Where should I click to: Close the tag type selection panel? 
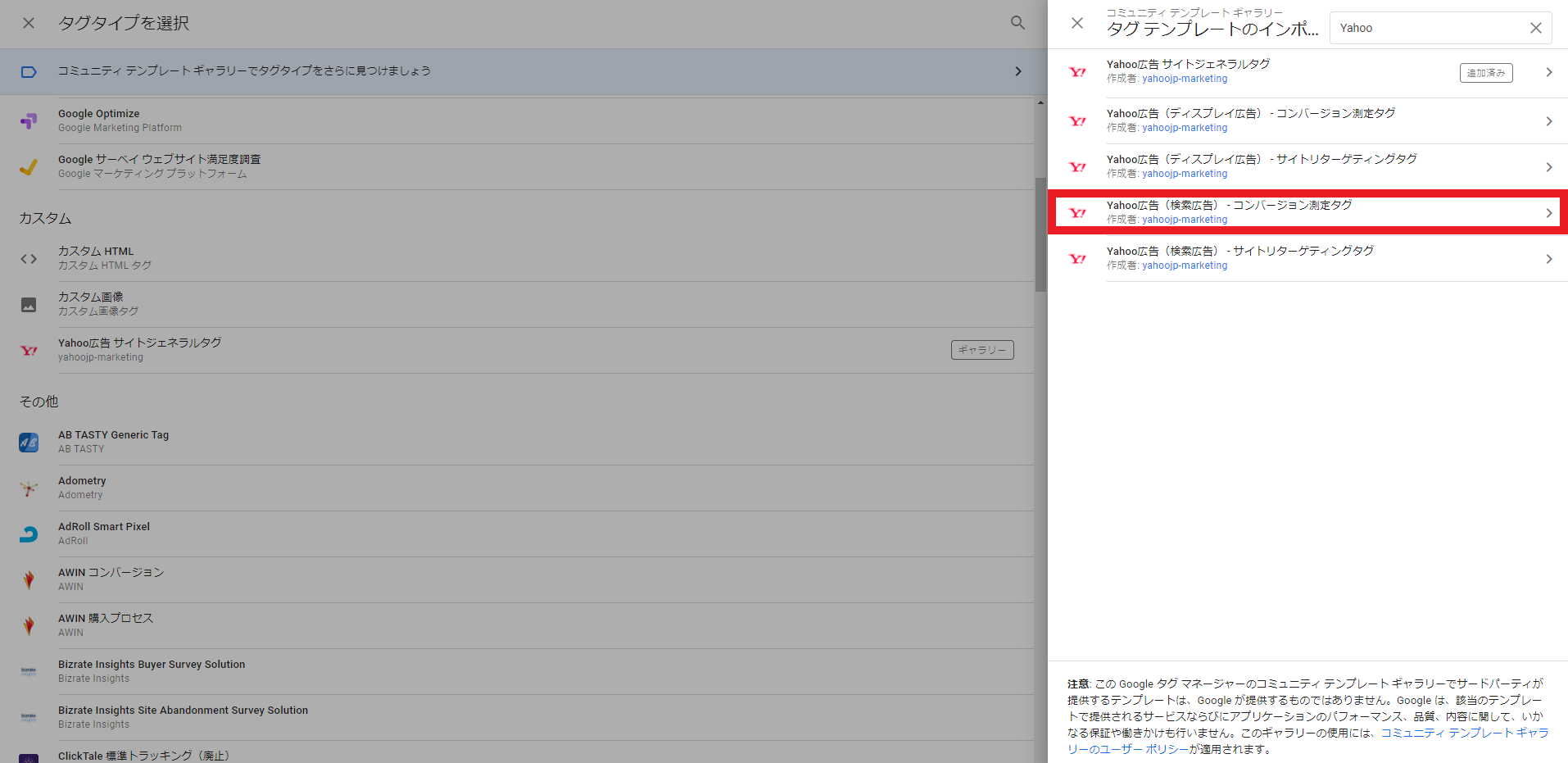click(x=29, y=23)
